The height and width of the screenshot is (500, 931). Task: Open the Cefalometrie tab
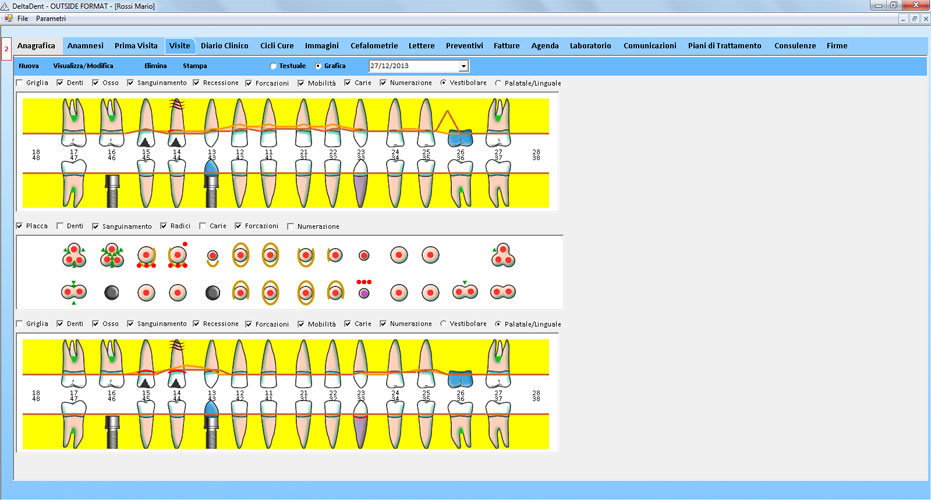click(x=374, y=46)
